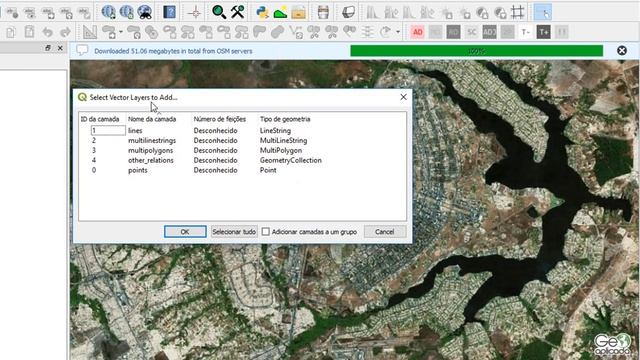Click the GeometryCollection cell
The image size is (640, 360).
point(291,160)
